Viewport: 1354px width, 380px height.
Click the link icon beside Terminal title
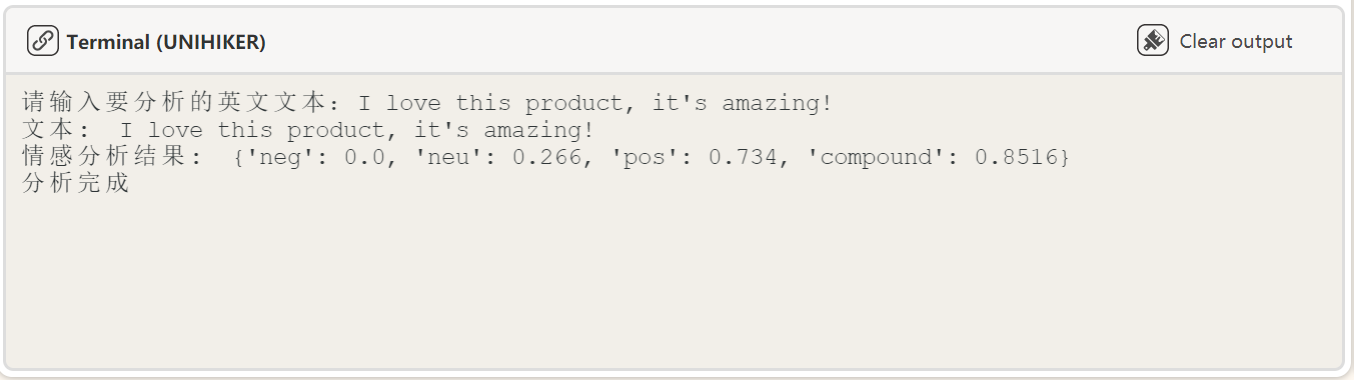pos(42,41)
